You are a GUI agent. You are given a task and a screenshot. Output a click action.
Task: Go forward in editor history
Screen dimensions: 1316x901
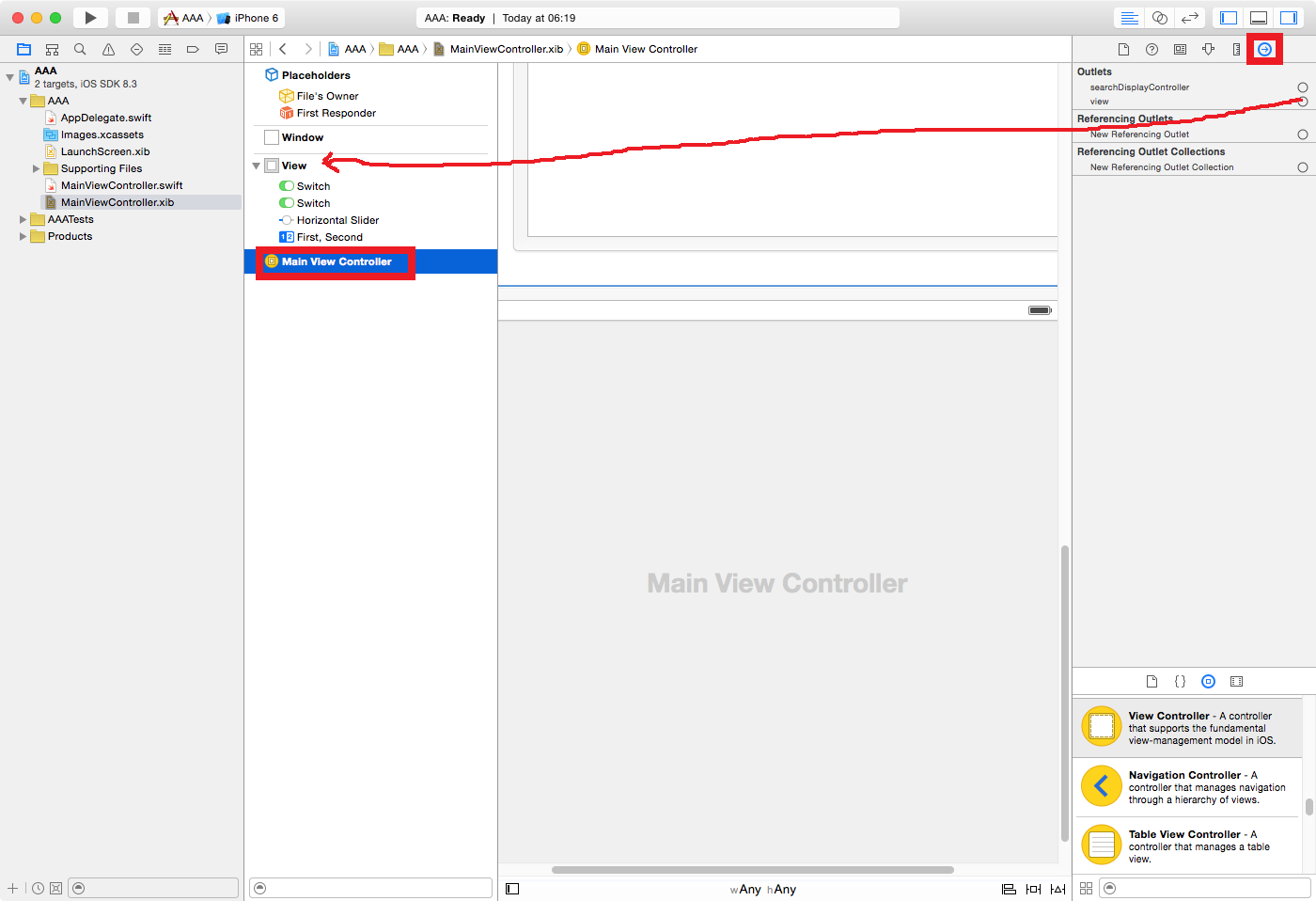(307, 49)
